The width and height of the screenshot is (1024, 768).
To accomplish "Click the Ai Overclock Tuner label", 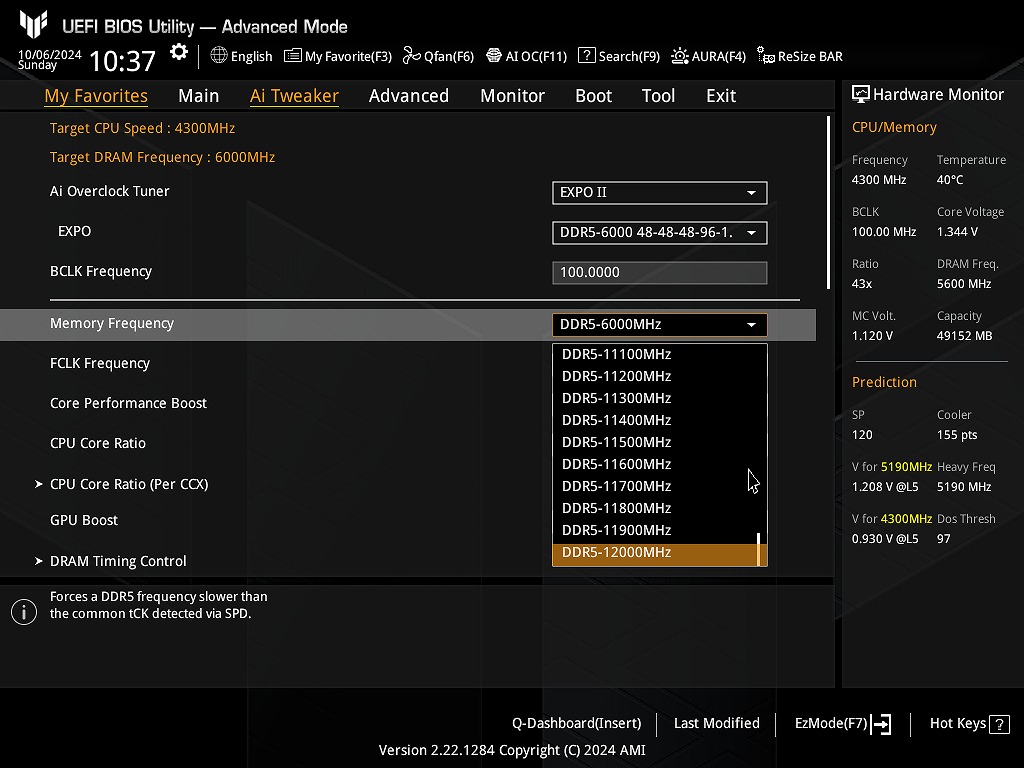I will pos(110,191).
